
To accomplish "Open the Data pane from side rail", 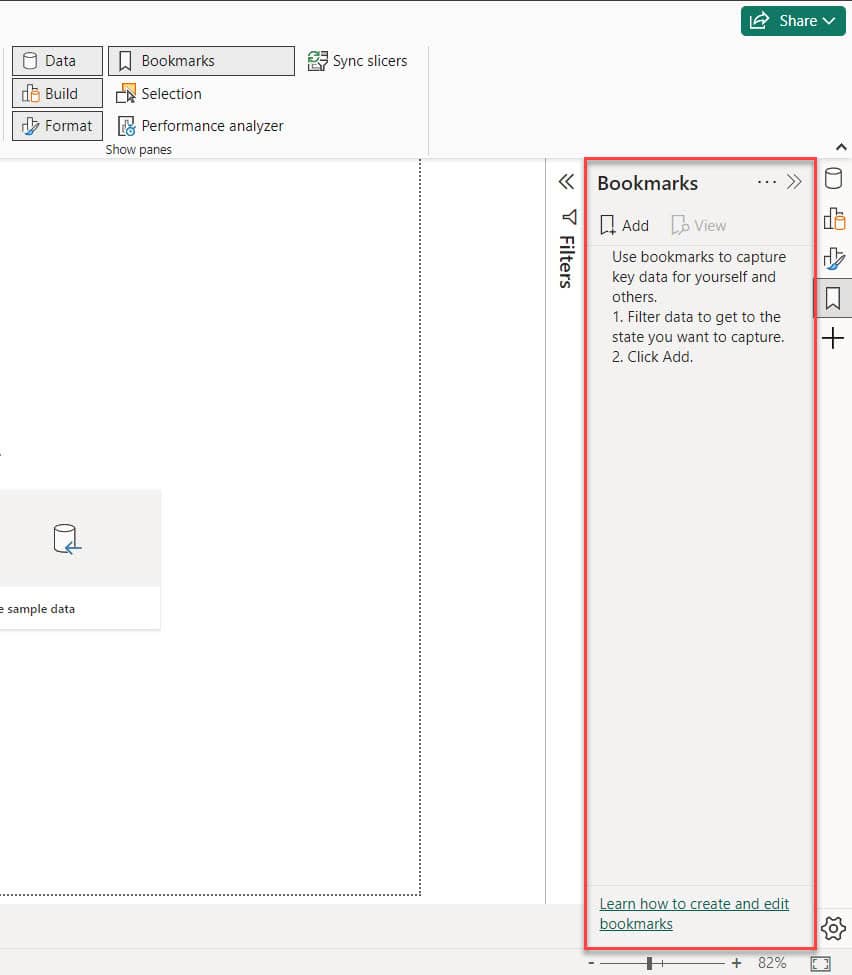I will click(x=833, y=178).
